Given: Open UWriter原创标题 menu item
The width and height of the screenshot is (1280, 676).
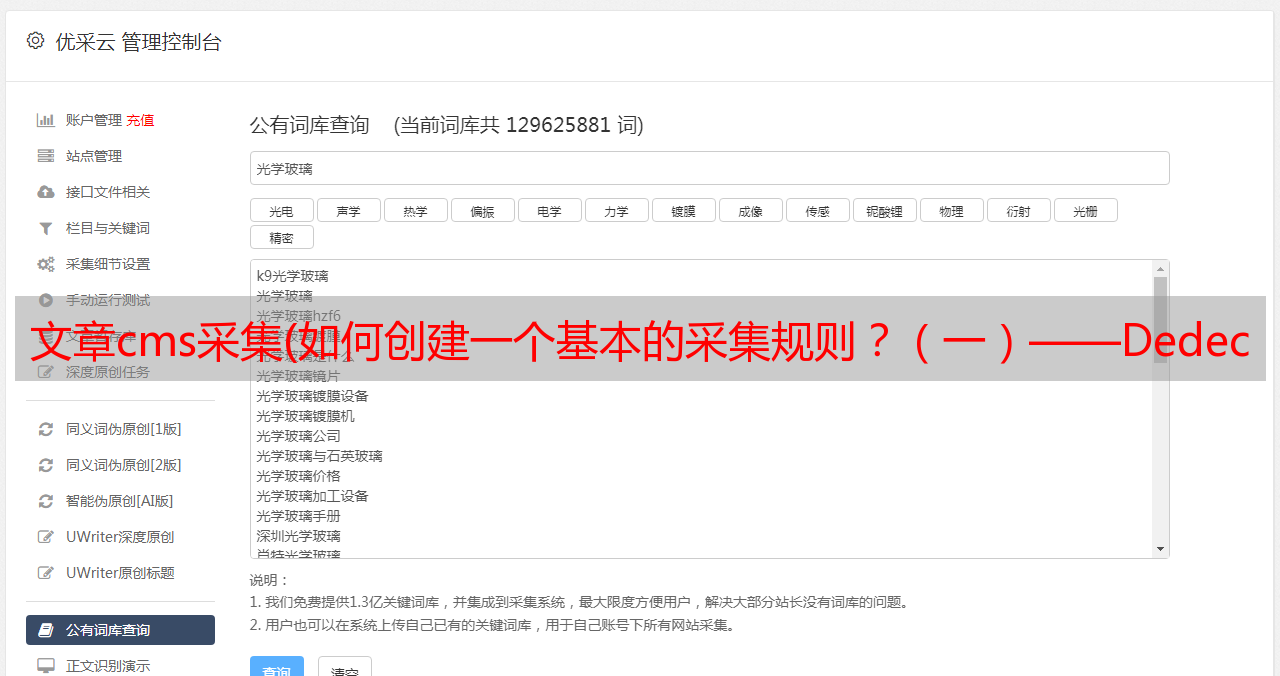Looking at the screenshot, I should 120,573.
